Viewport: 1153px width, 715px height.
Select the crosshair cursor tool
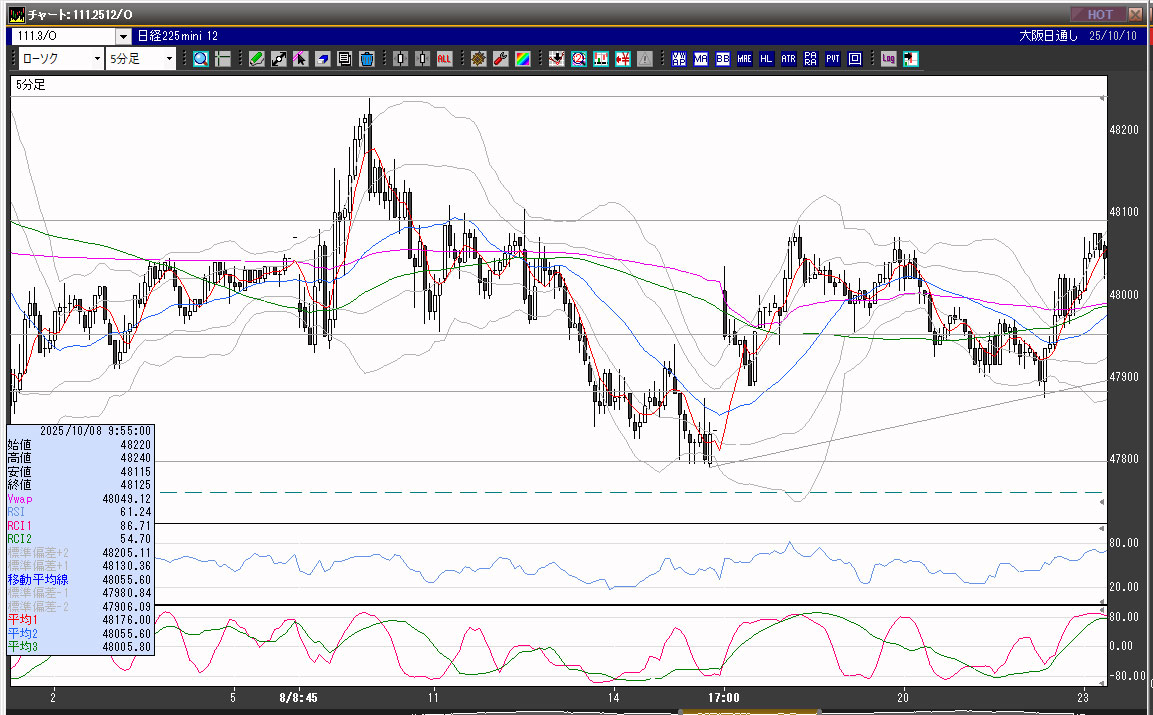click(223, 59)
